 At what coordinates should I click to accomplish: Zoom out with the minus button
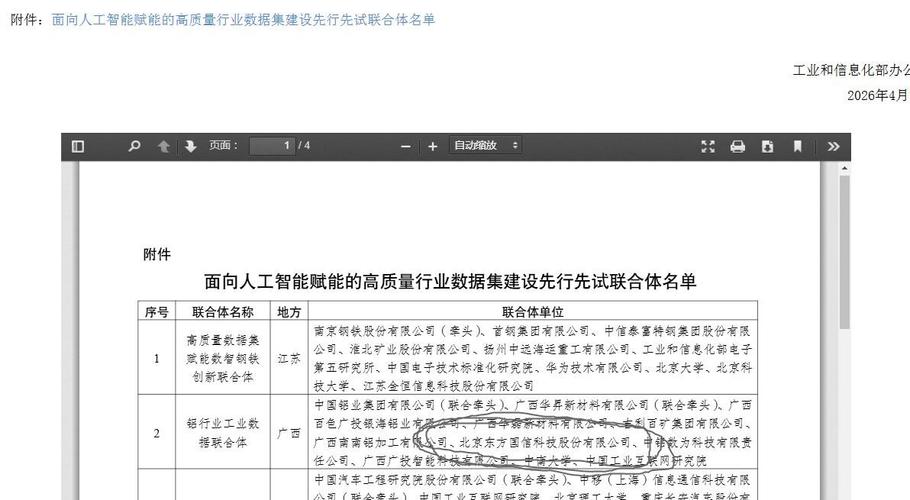tap(406, 147)
